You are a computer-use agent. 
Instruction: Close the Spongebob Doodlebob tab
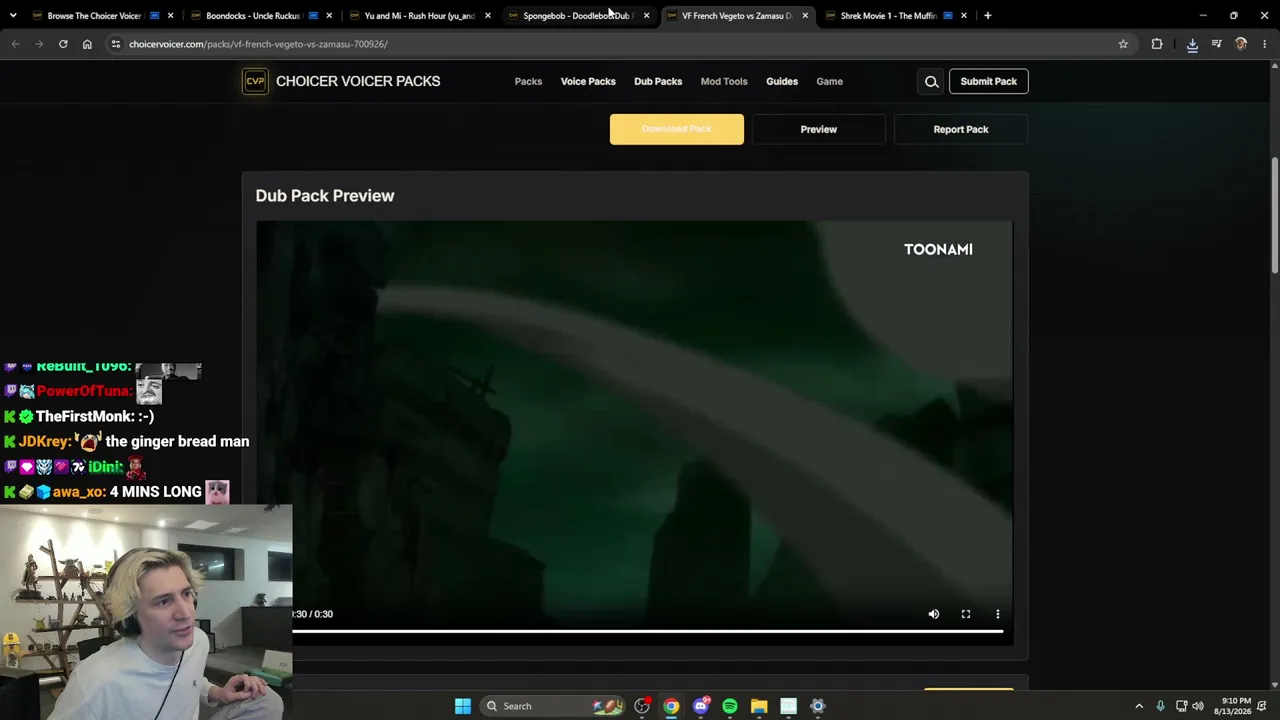click(646, 16)
